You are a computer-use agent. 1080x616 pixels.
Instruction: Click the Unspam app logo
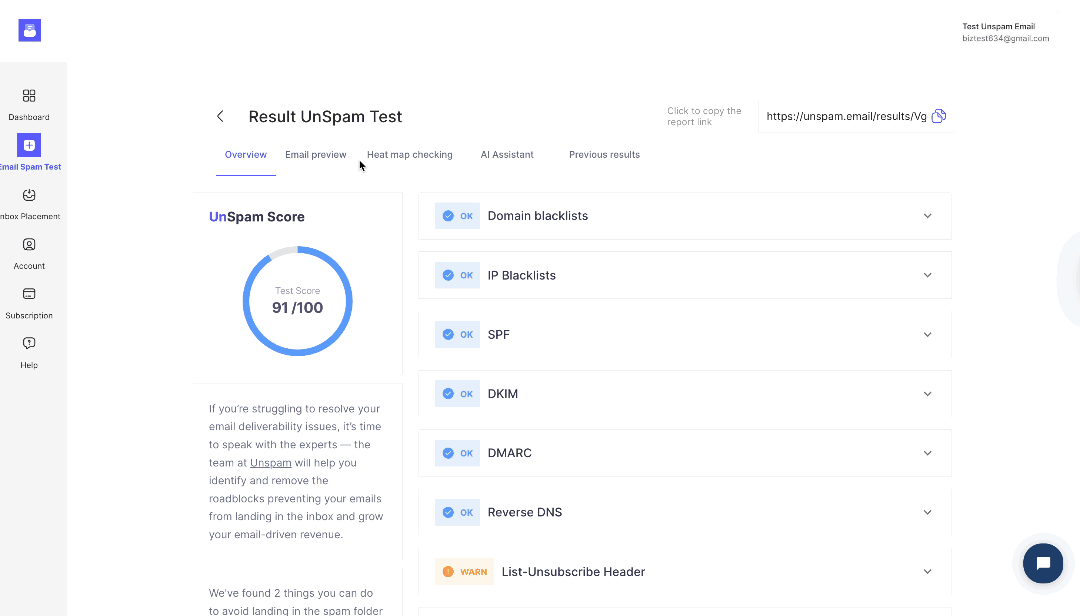tap(30, 30)
